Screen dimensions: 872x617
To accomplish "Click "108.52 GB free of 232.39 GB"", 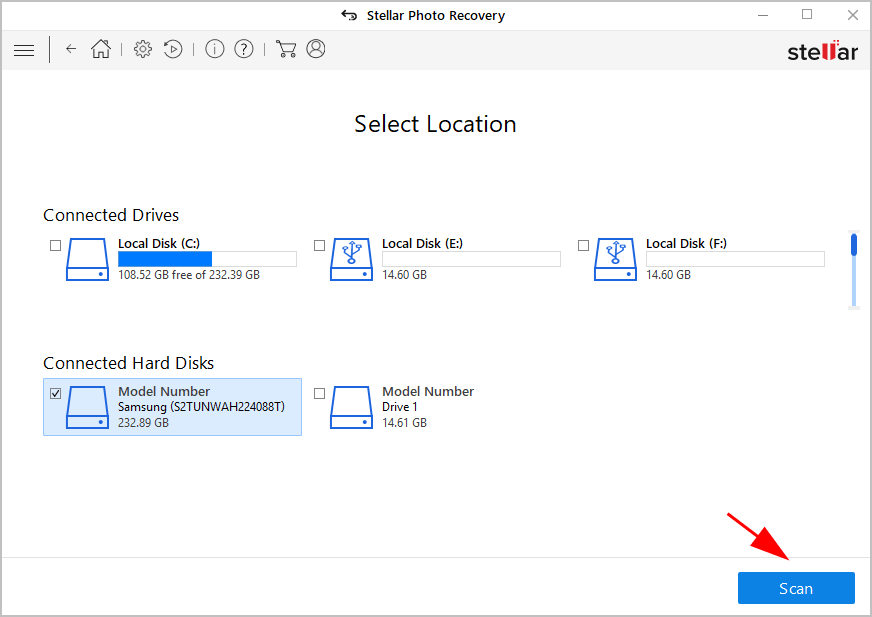I will pyautogui.click(x=189, y=275).
